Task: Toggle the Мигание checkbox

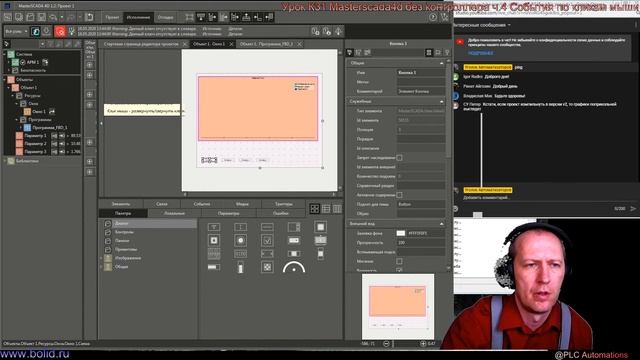Action: pyautogui.click(x=399, y=261)
